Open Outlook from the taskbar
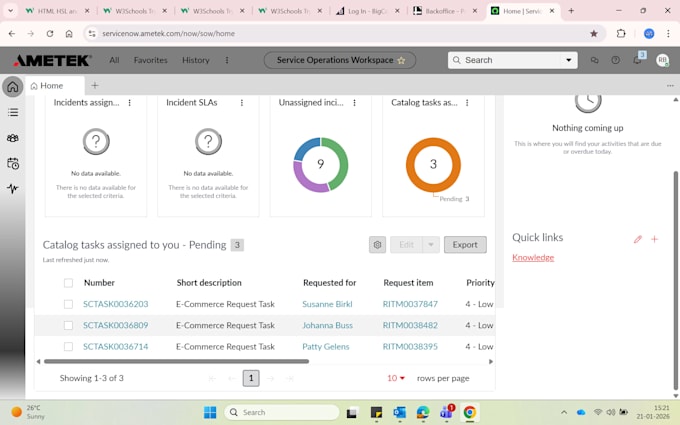 click(399, 412)
